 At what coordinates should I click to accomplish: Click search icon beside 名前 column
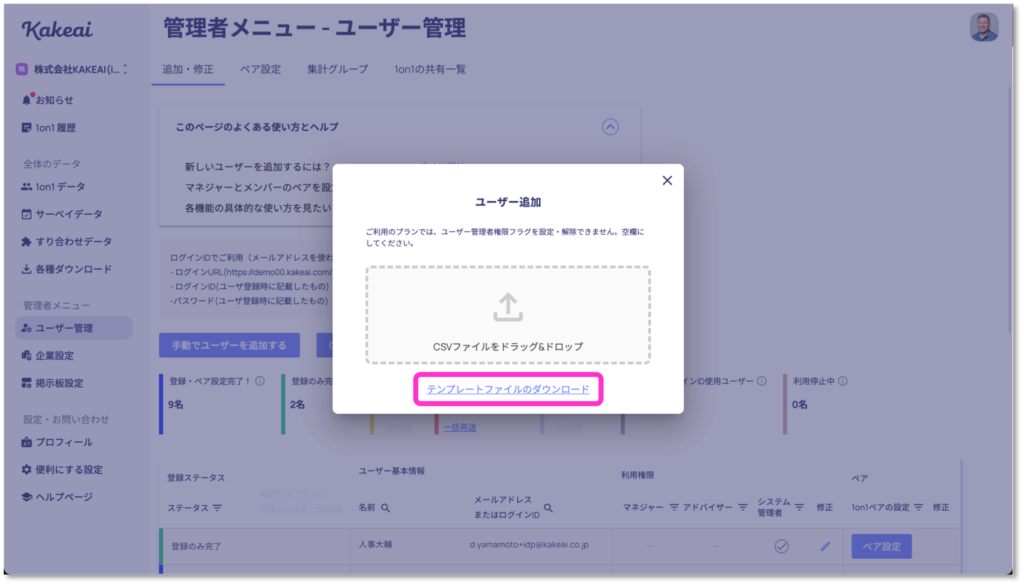tap(385, 508)
